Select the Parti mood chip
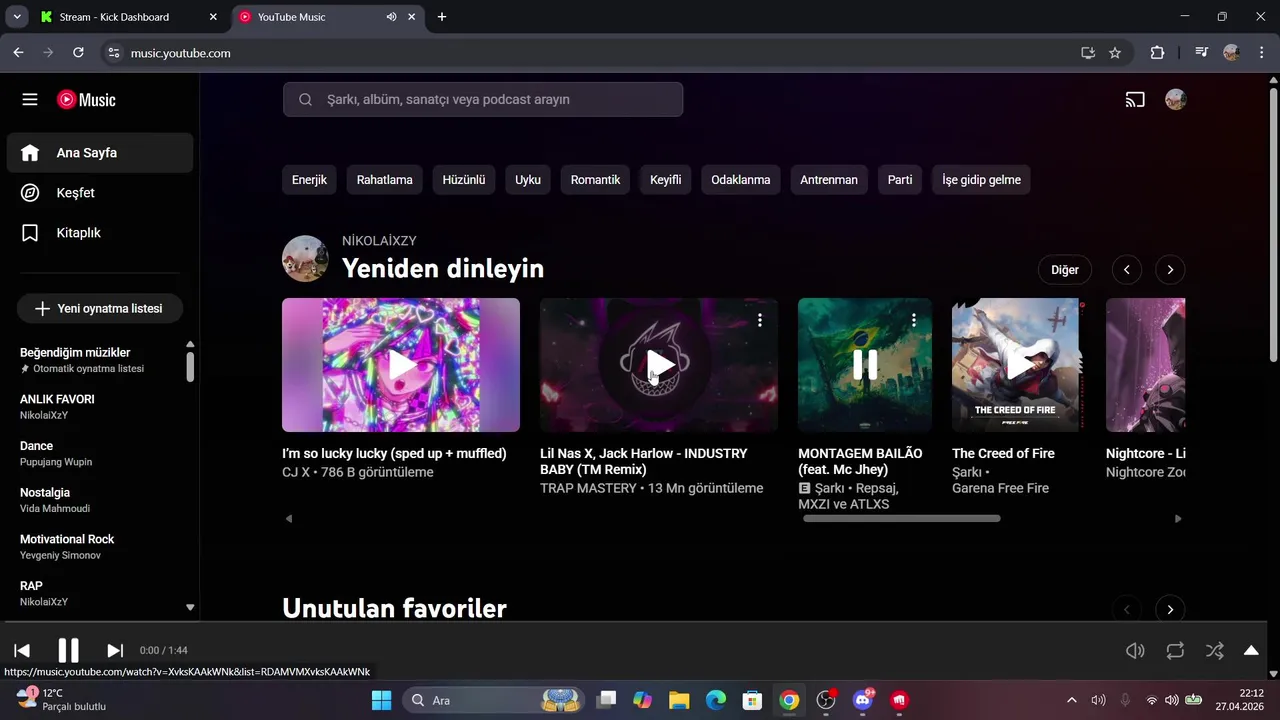This screenshot has height=720, width=1280. pos(900,180)
